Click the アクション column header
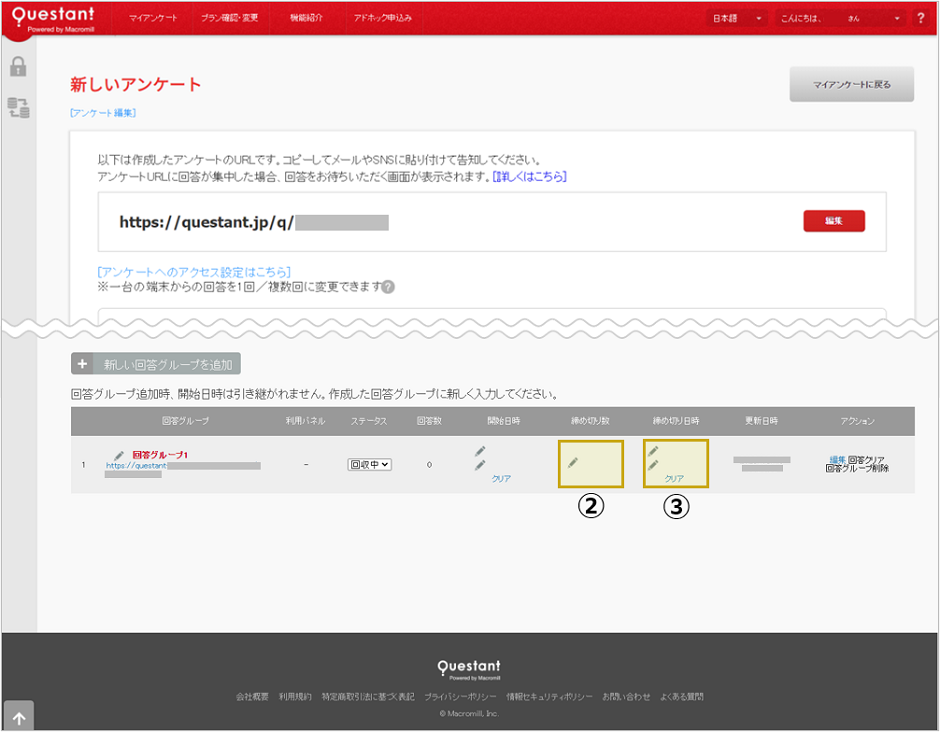Viewport: 940px width, 732px height. [857, 421]
